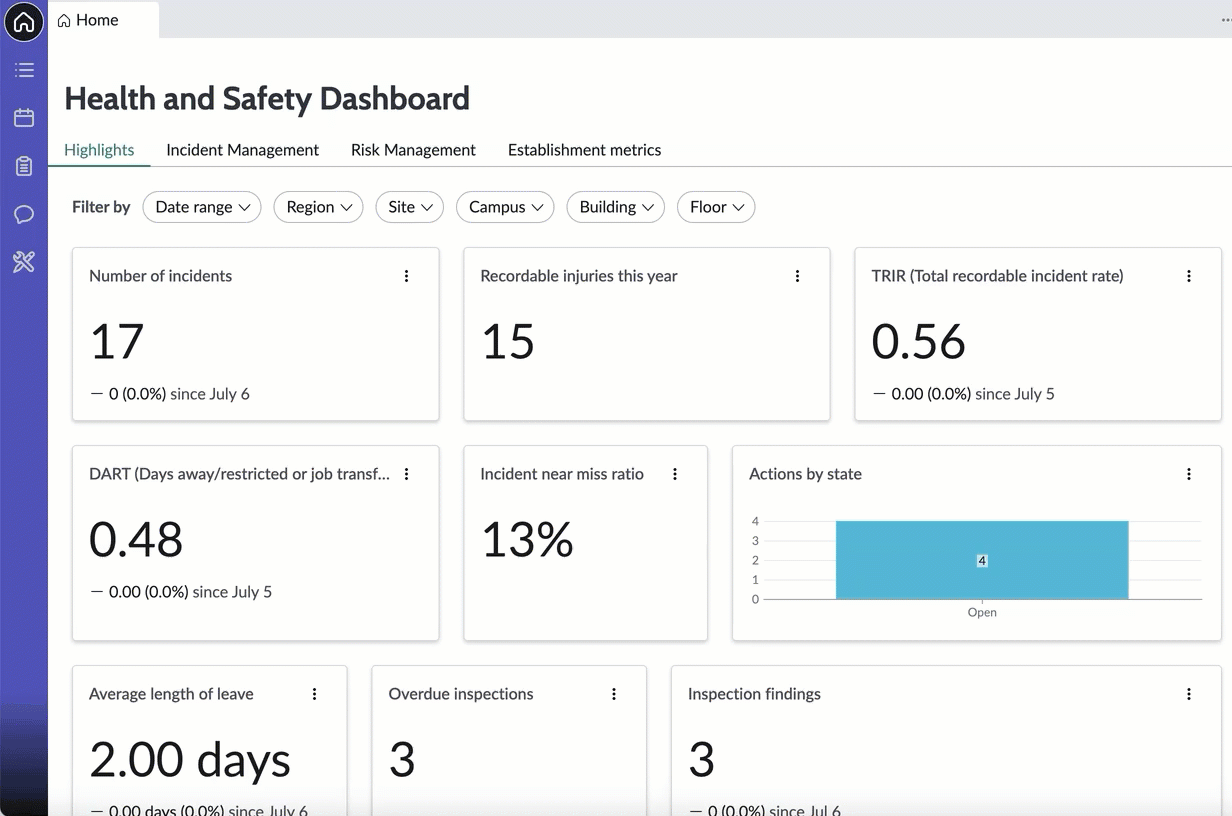Click the 0.48 DART value
Image resolution: width=1232 pixels, height=816 pixels.
coord(136,539)
